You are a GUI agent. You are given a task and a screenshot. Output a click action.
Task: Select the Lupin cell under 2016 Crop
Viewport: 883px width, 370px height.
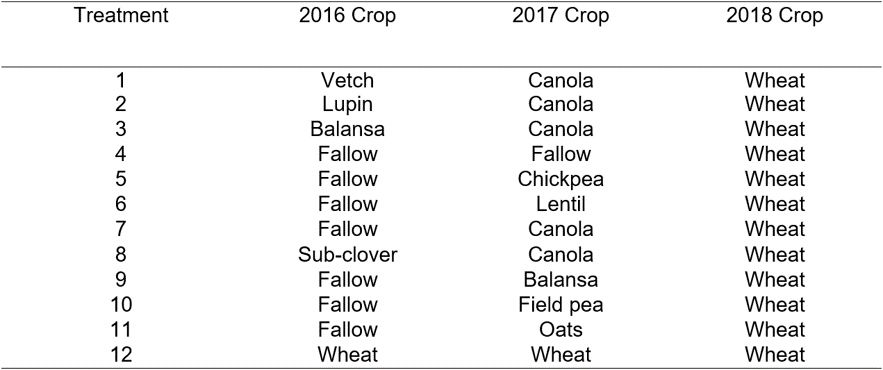(347, 105)
